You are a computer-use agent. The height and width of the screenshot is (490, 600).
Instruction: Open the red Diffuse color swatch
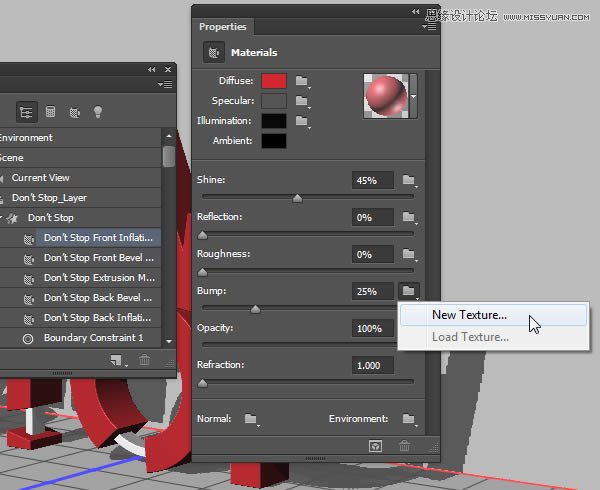(x=274, y=81)
